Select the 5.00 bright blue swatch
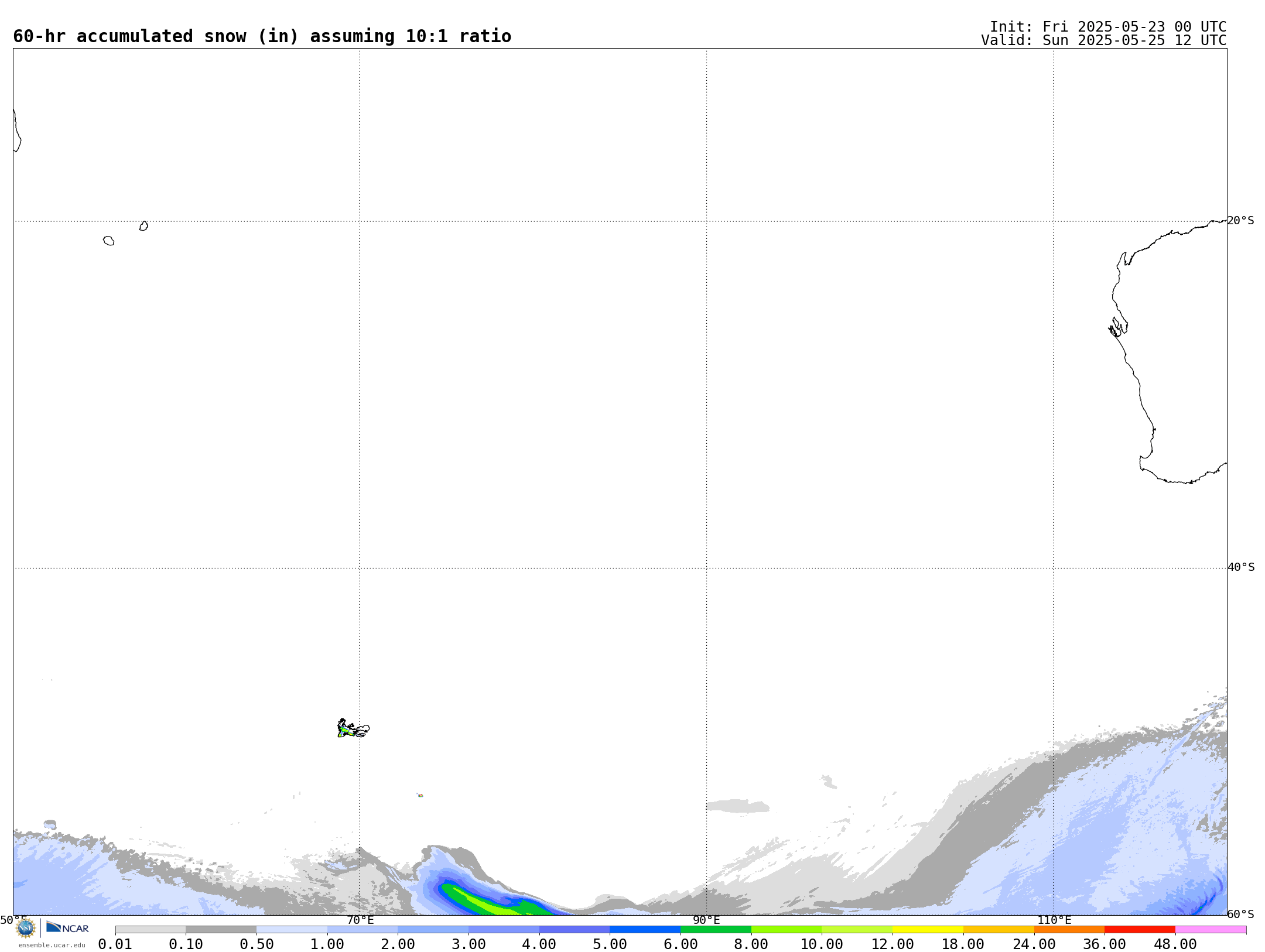Viewport: 1265px width, 952px height. [645, 930]
